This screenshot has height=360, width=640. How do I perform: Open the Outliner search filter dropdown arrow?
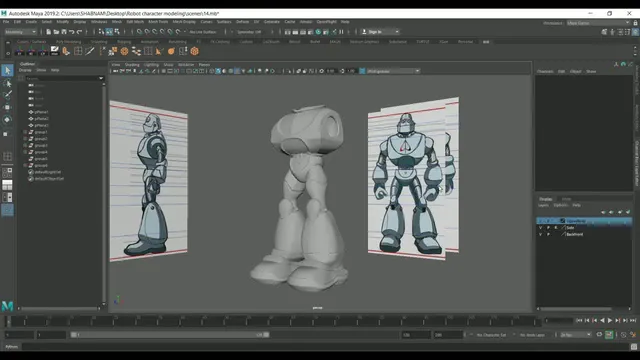[x=101, y=78]
